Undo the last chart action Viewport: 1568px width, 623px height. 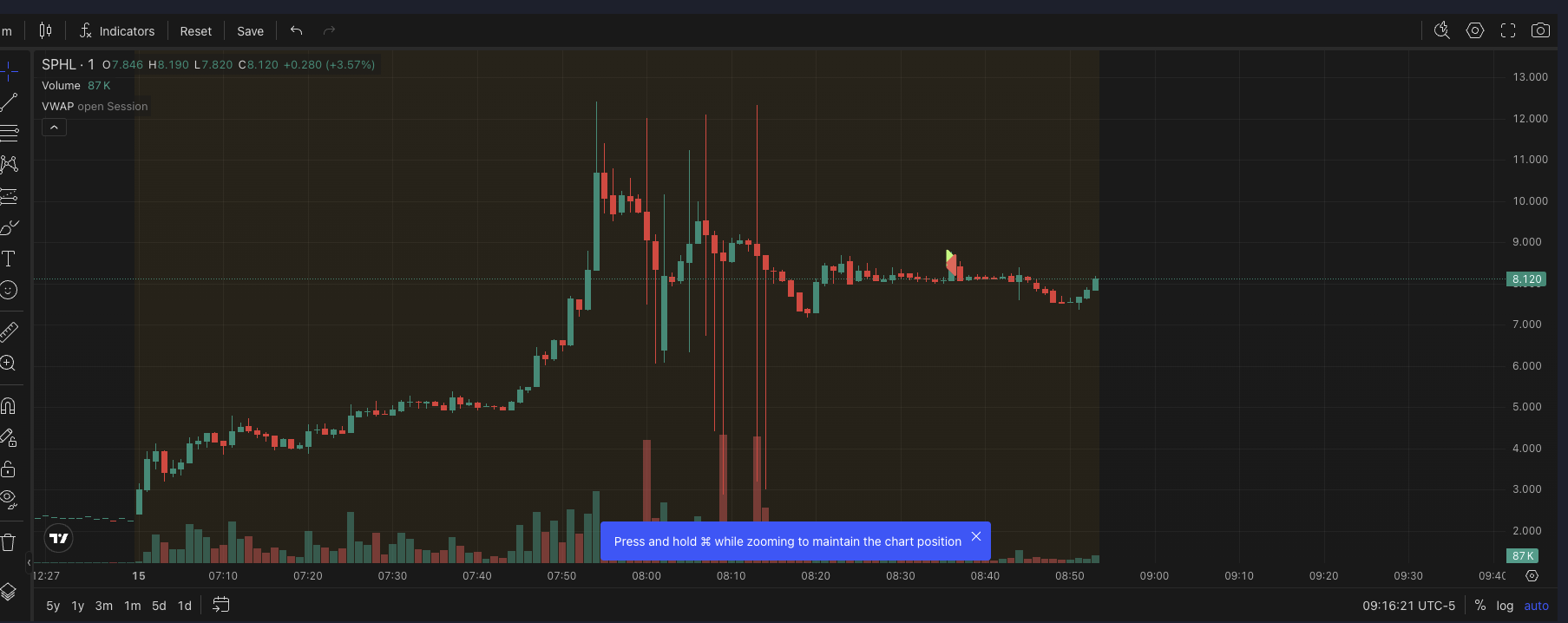pos(296,31)
